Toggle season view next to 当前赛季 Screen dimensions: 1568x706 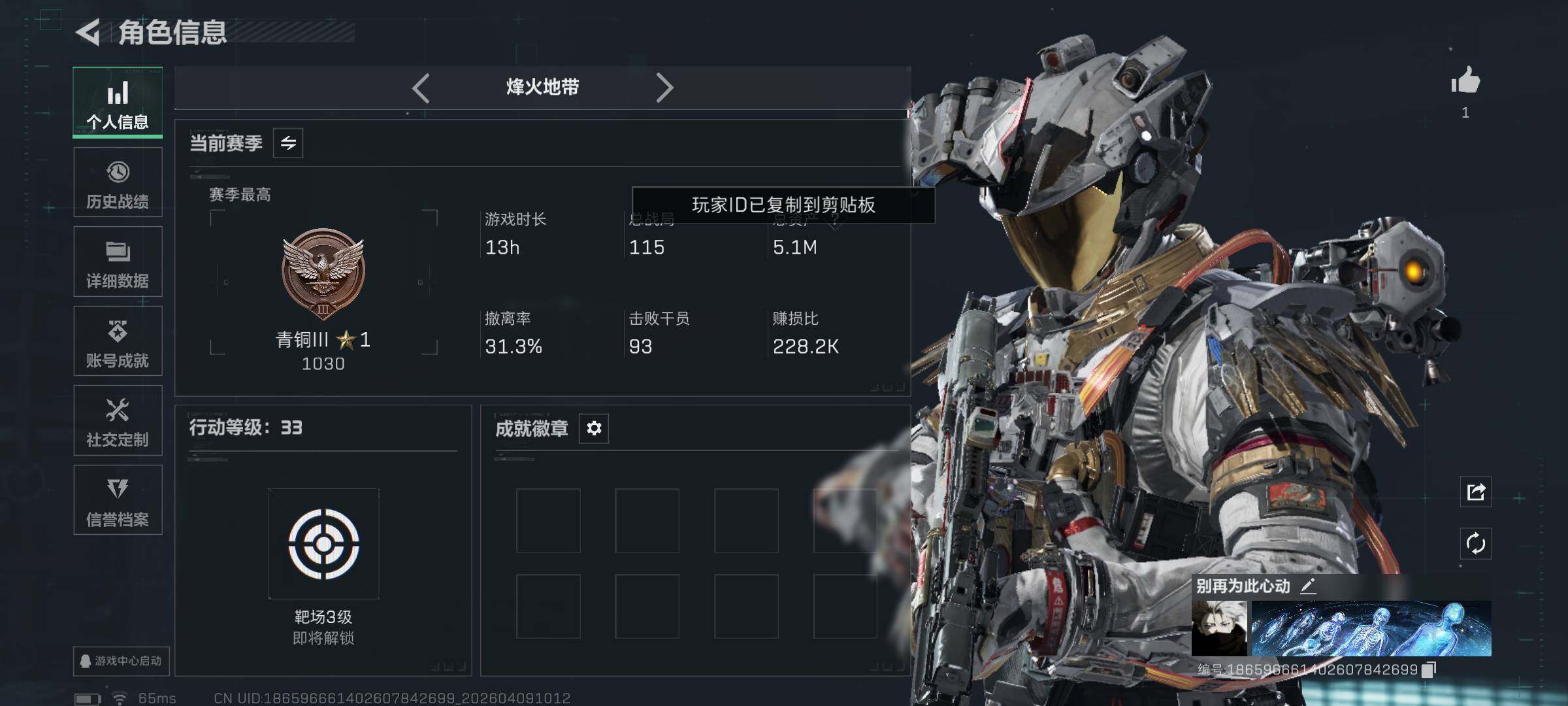(x=288, y=143)
